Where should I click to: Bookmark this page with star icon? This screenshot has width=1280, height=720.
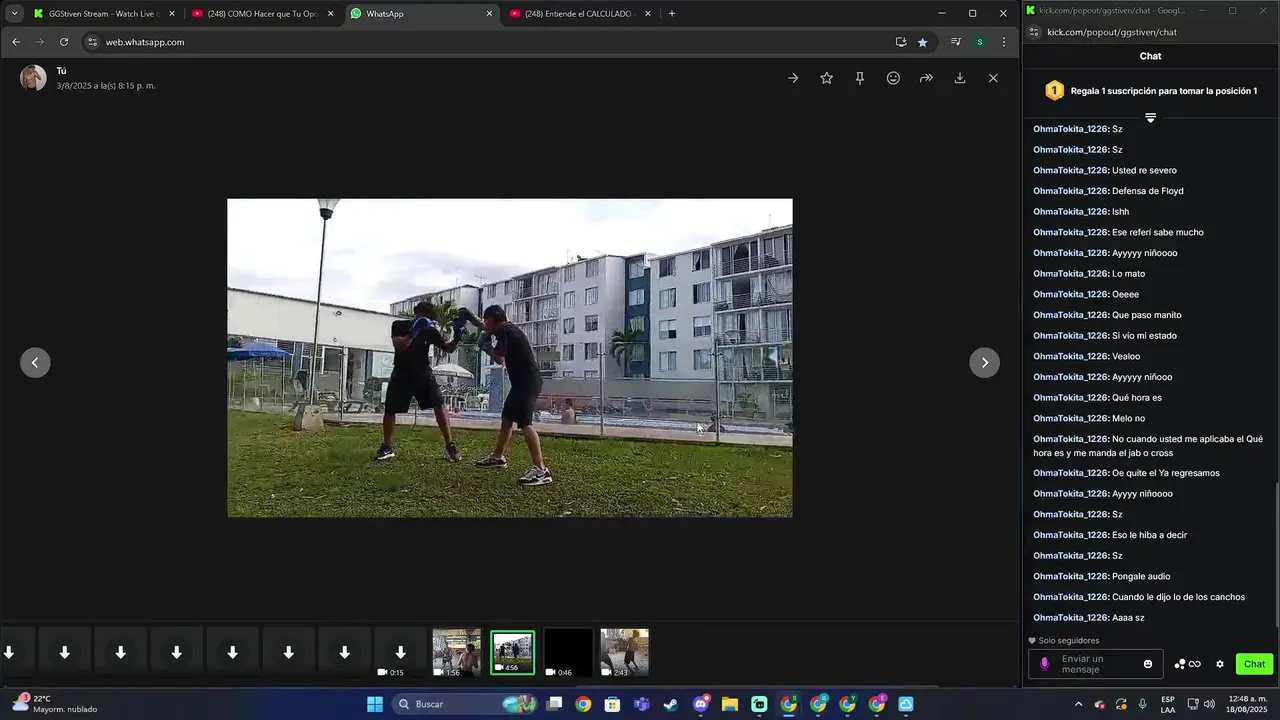[922, 42]
